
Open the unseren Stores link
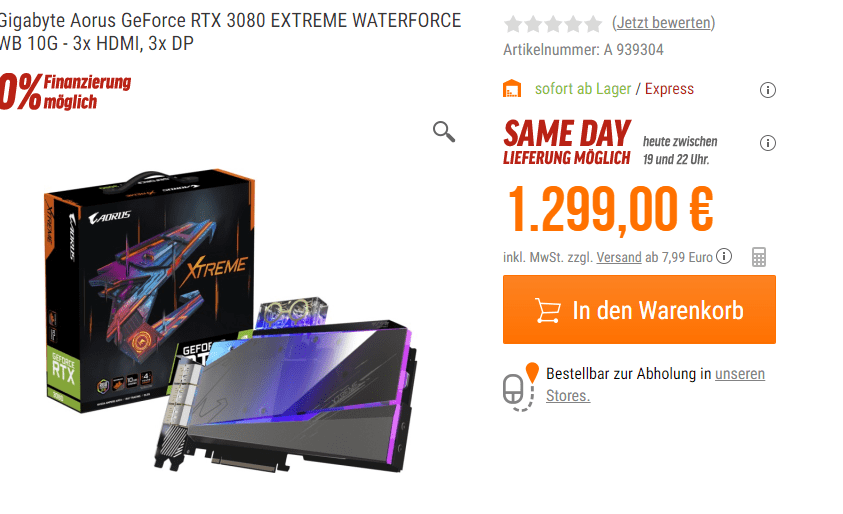[655, 384]
